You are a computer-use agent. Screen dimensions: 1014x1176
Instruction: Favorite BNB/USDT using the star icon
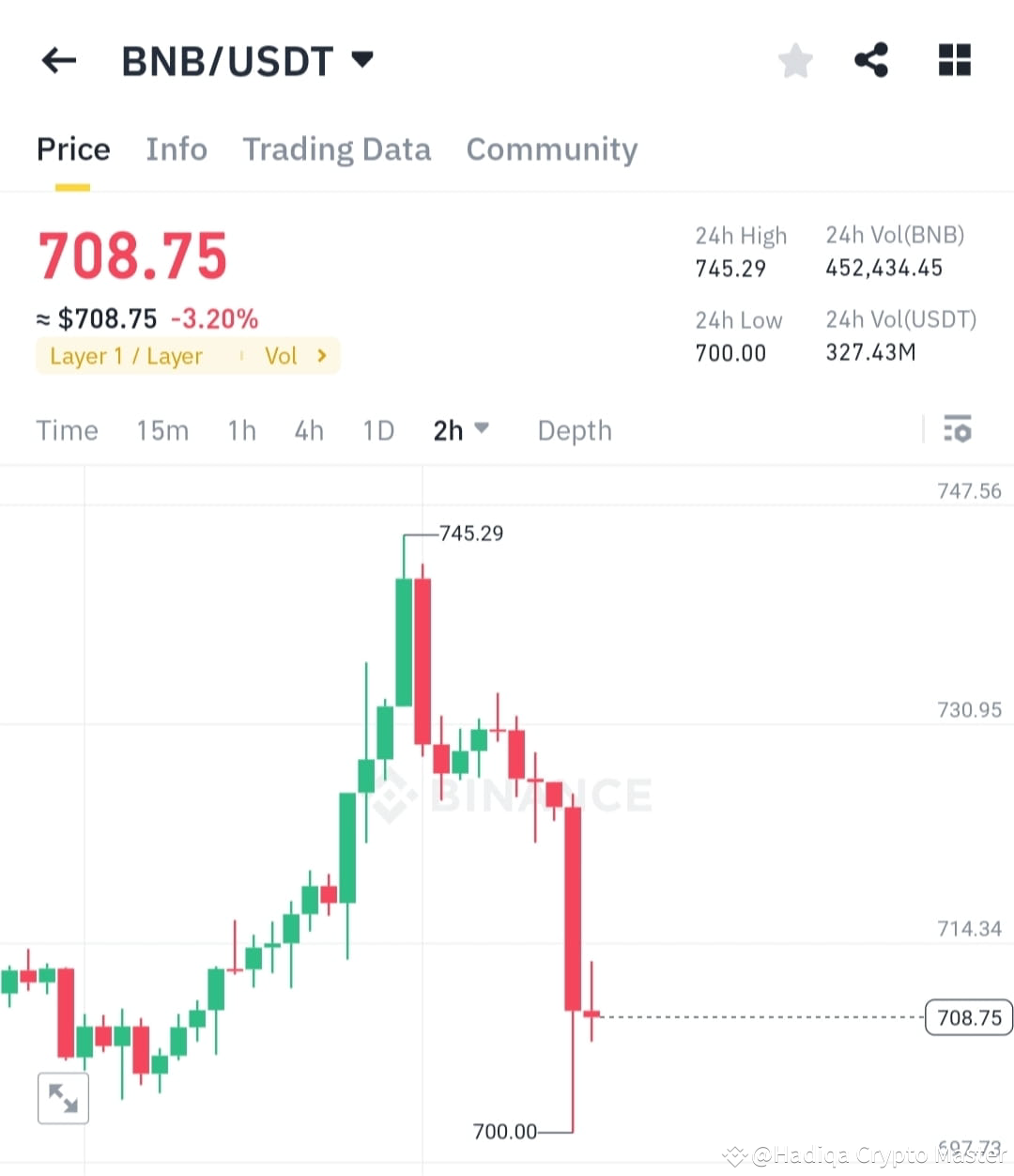pos(795,59)
